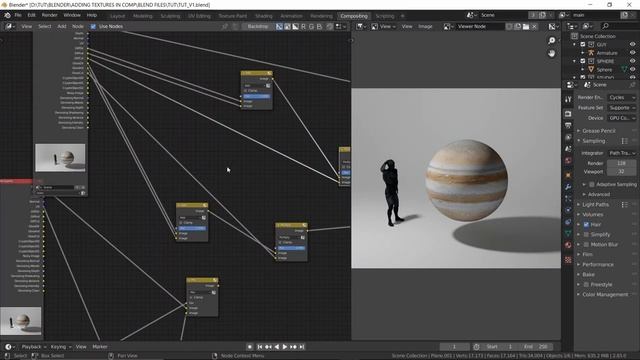The width and height of the screenshot is (640, 360).
Task: Open the Output properties tab icon
Action: tap(568, 126)
